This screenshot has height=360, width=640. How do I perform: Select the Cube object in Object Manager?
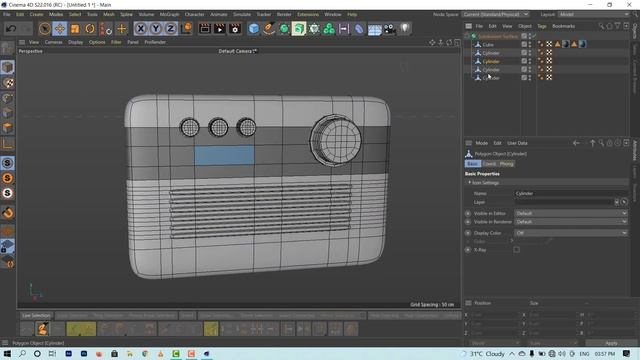click(x=488, y=44)
